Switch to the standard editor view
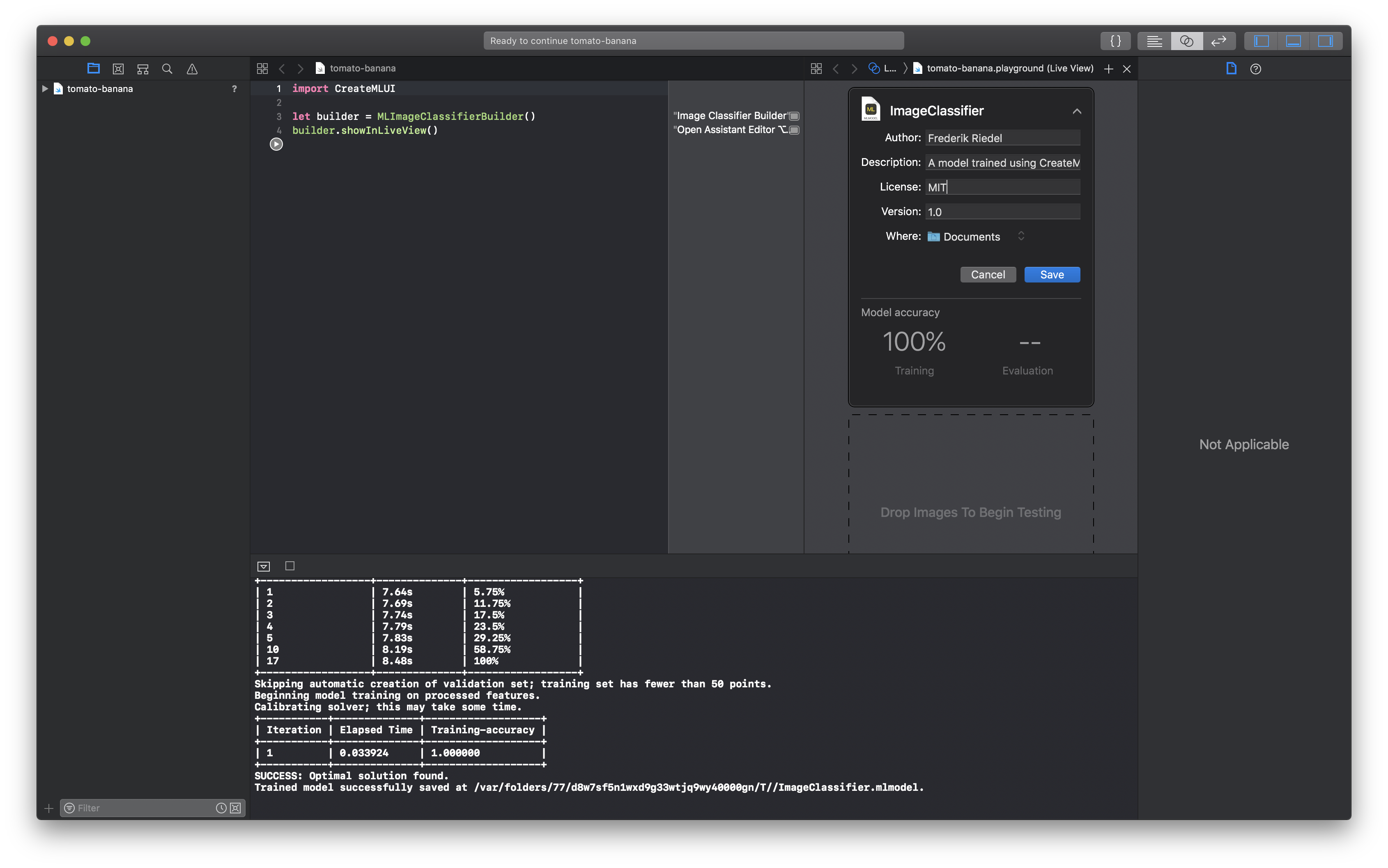Screen dimensions: 1388x868 point(1154,41)
